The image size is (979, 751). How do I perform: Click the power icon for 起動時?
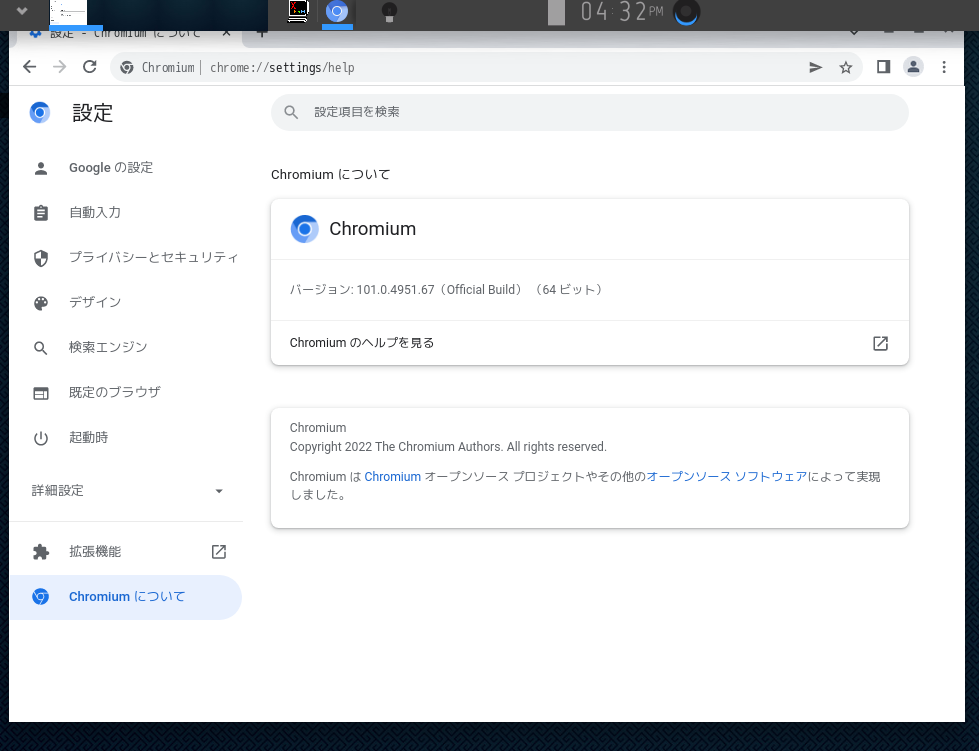[x=41, y=438]
